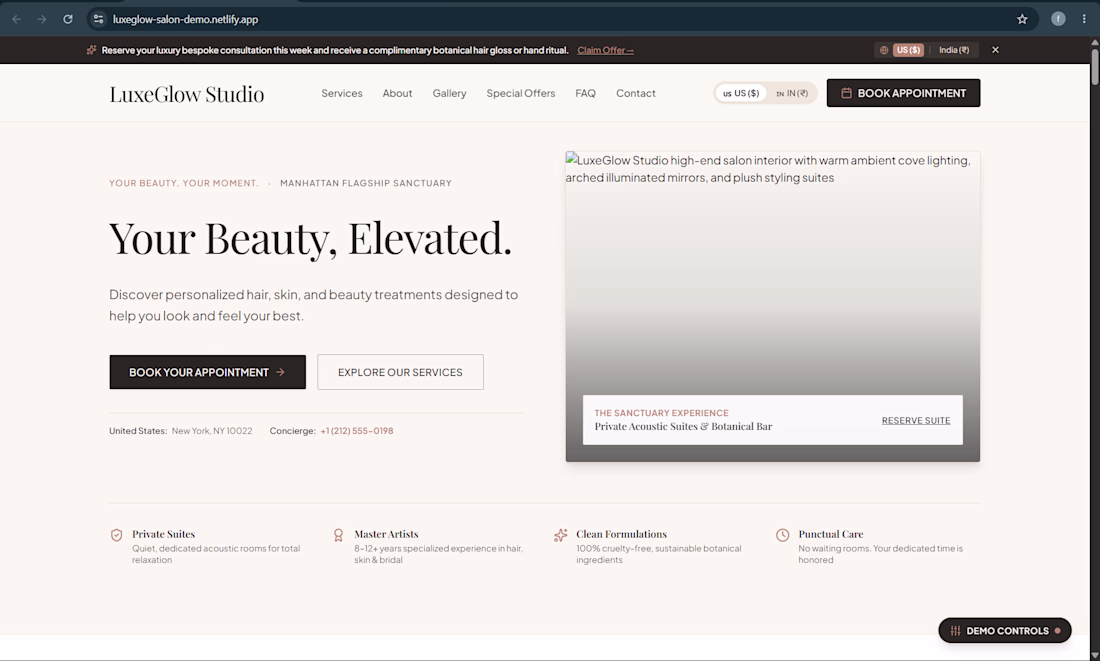Click the award icon beside Master Artists

point(338,535)
